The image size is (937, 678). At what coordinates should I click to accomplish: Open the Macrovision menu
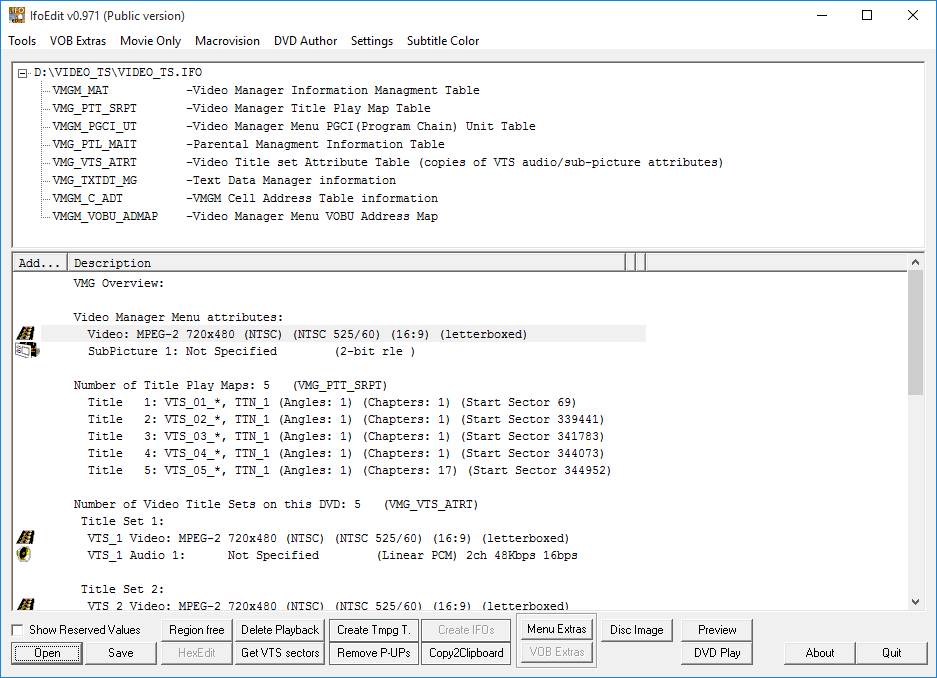(x=227, y=41)
